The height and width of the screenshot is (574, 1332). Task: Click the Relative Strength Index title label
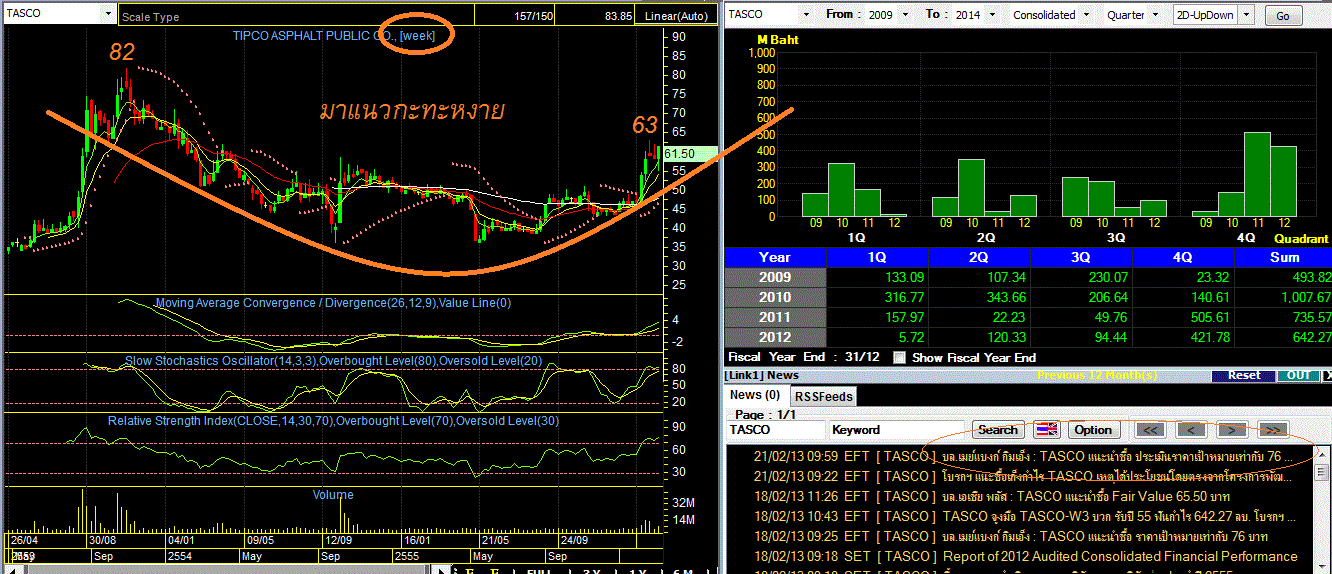coord(333,421)
